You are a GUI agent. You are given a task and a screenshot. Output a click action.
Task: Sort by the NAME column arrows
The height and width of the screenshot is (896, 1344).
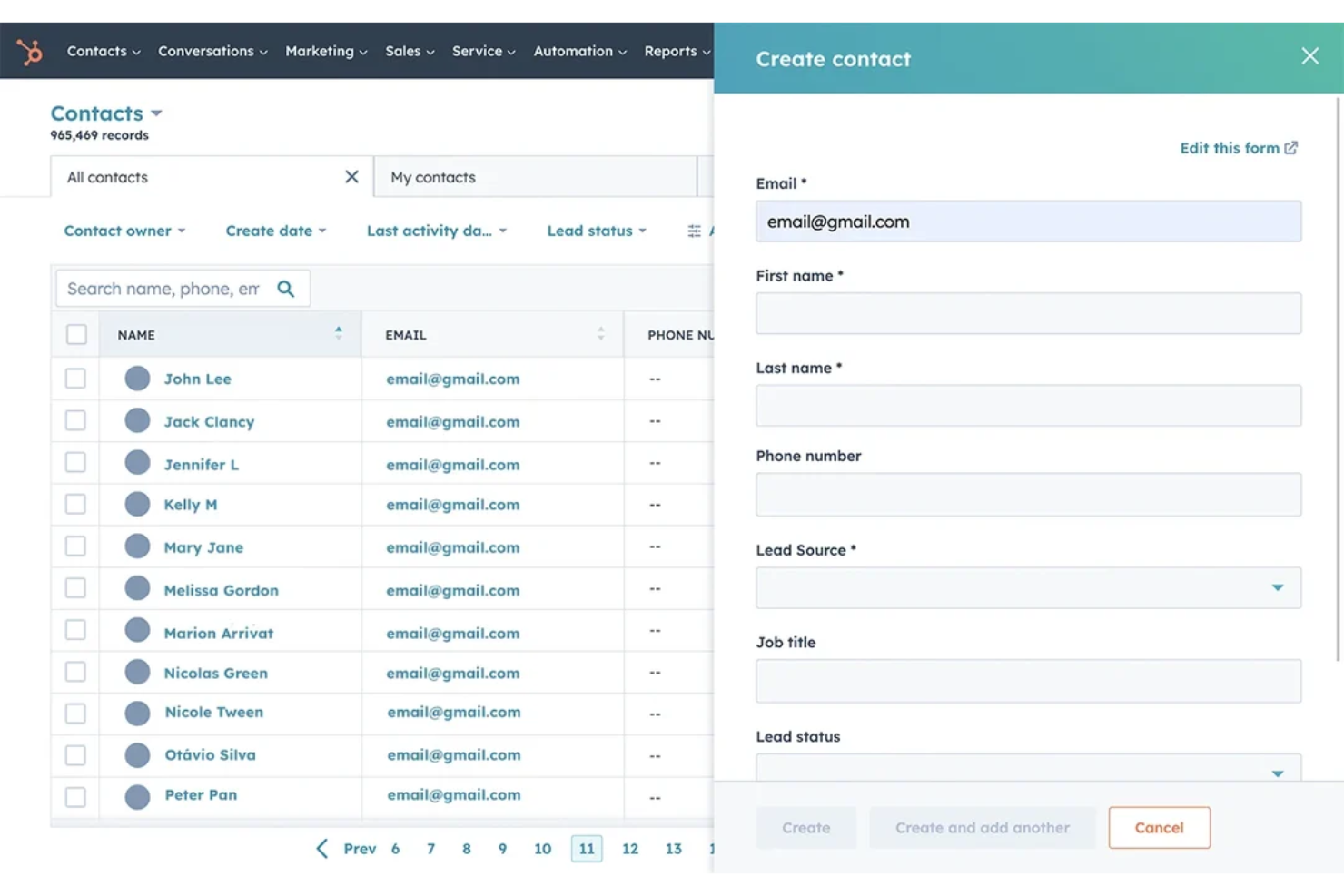pyautogui.click(x=339, y=333)
